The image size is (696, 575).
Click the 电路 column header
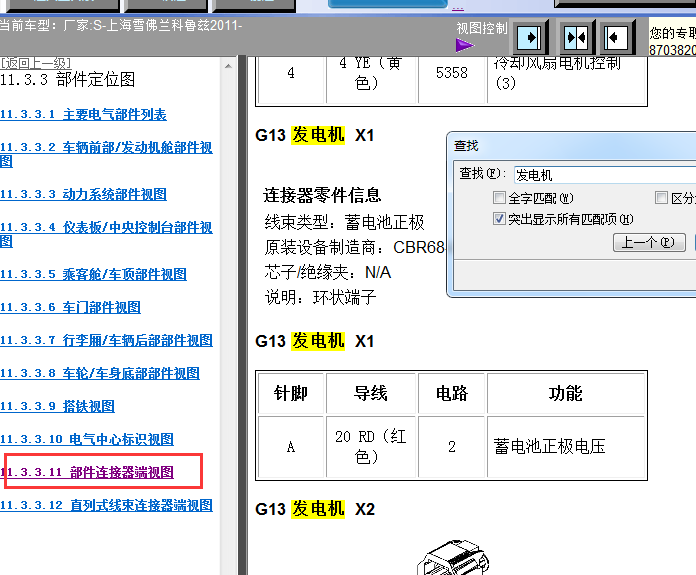[x=451, y=393]
